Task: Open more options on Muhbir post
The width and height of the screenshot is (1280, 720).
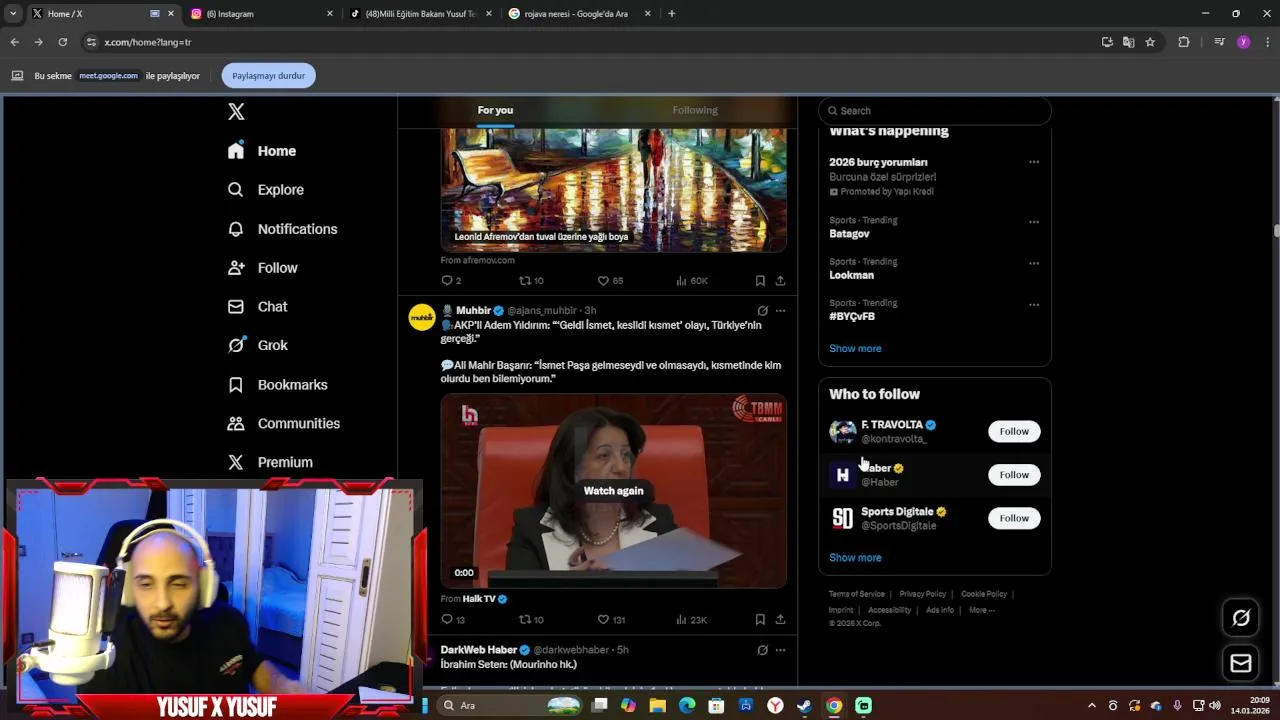Action: coord(781,311)
